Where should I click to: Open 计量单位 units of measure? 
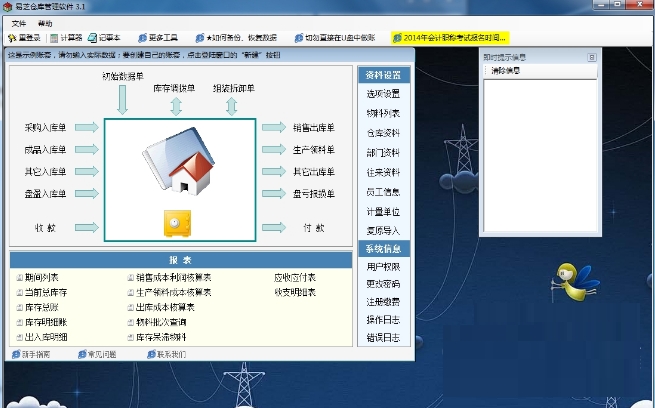coord(383,212)
